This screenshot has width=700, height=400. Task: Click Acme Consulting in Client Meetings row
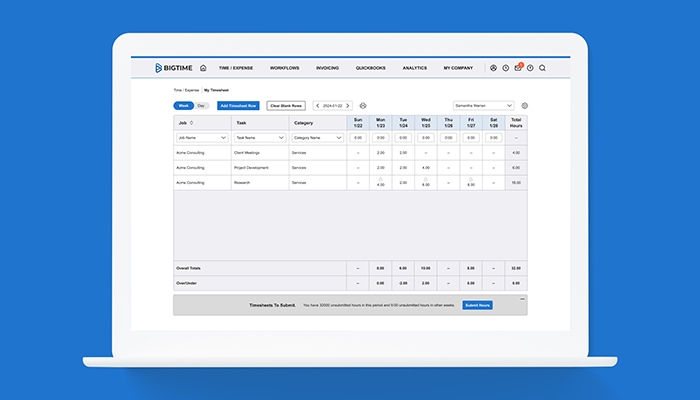(x=190, y=153)
